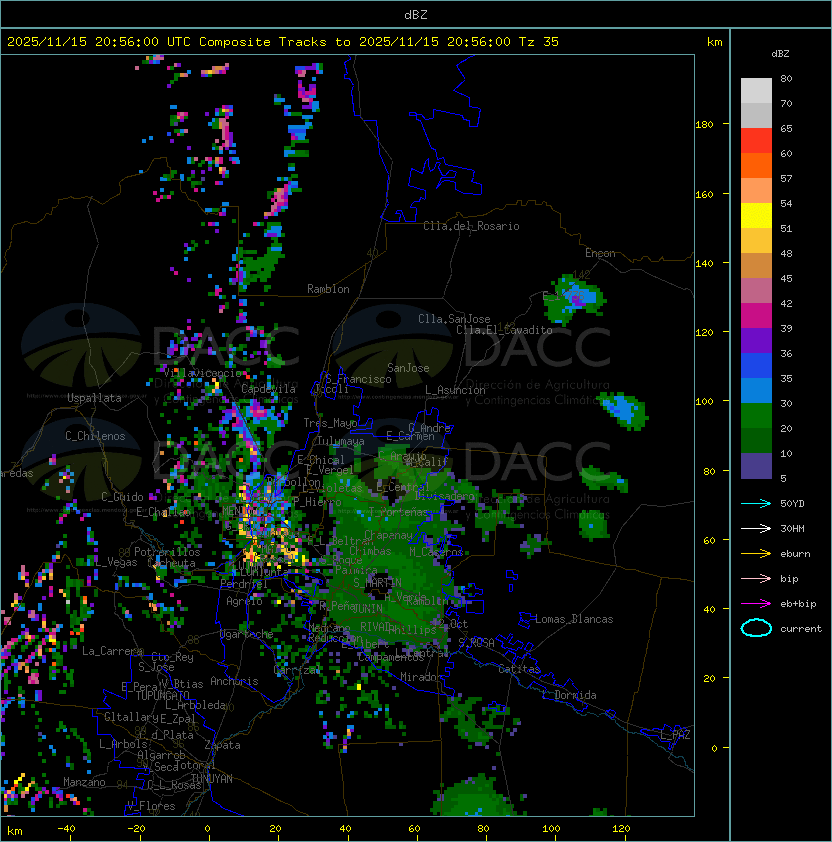Viewport: 832px width, 842px height.
Task: Click the 'L_Dormida' map label
Action: point(569,695)
